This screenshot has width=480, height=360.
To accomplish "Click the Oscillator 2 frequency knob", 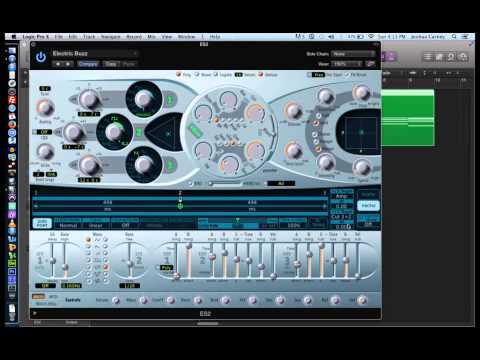I will [73, 132].
